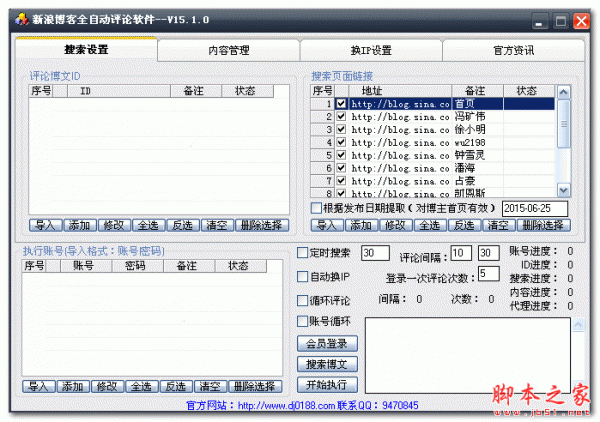Click ID column header in 评论博文ID

pyautogui.click(x=119, y=91)
